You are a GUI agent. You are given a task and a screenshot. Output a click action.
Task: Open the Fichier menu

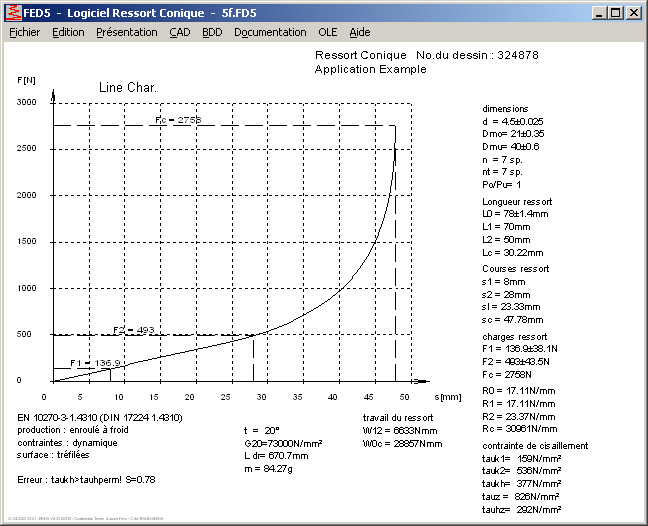24,32
